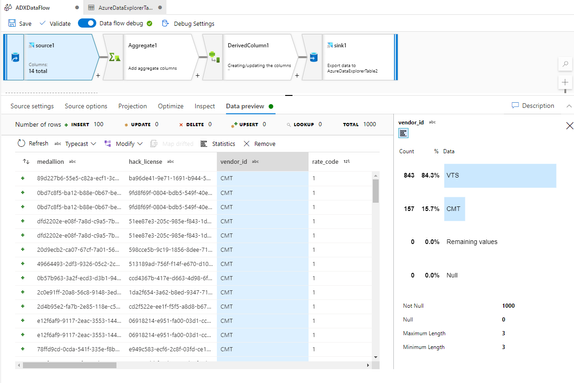Add transformation after Aggregate1 plus

click(x=197, y=75)
